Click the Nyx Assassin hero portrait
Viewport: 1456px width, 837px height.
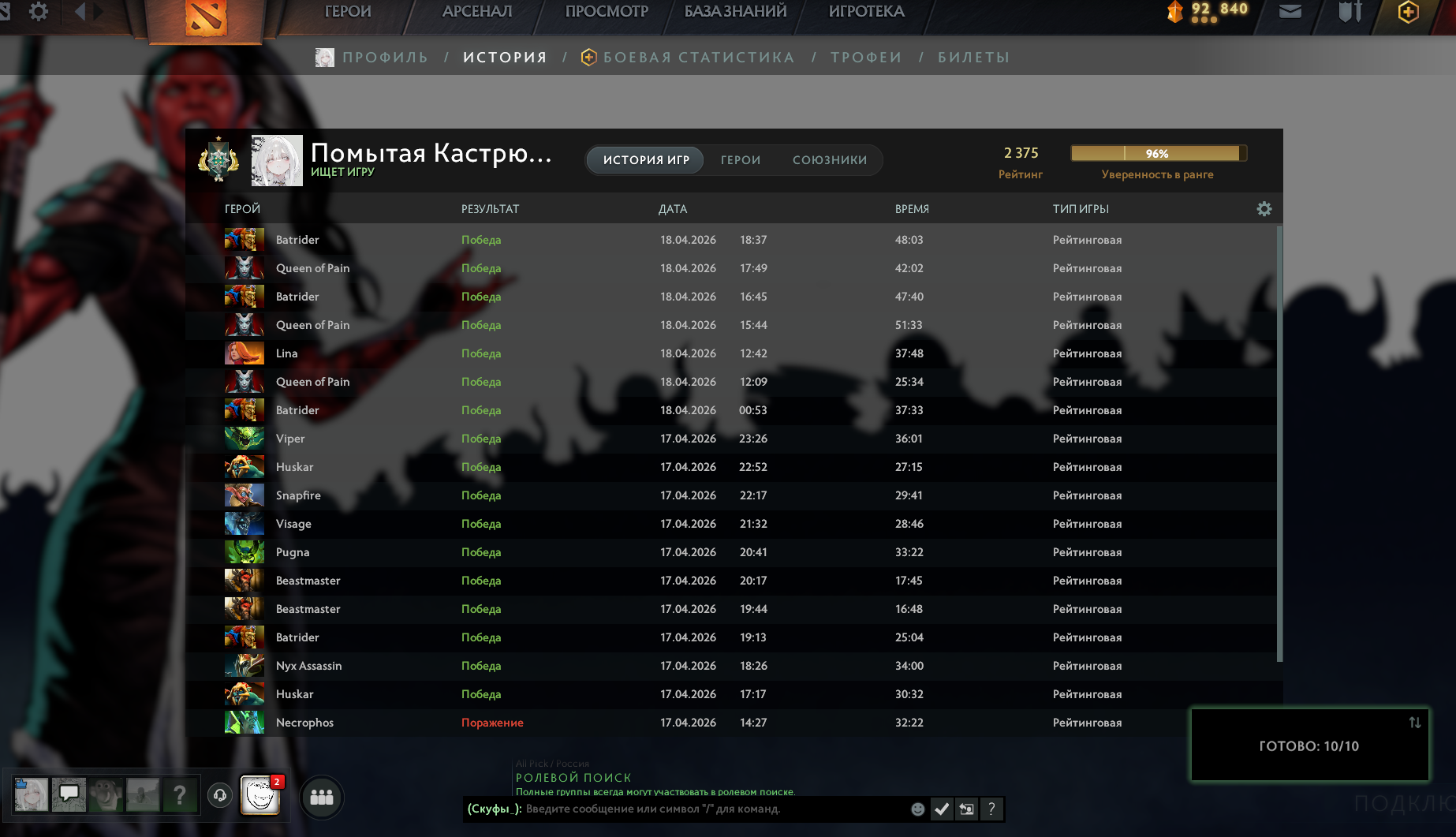[x=245, y=666]
